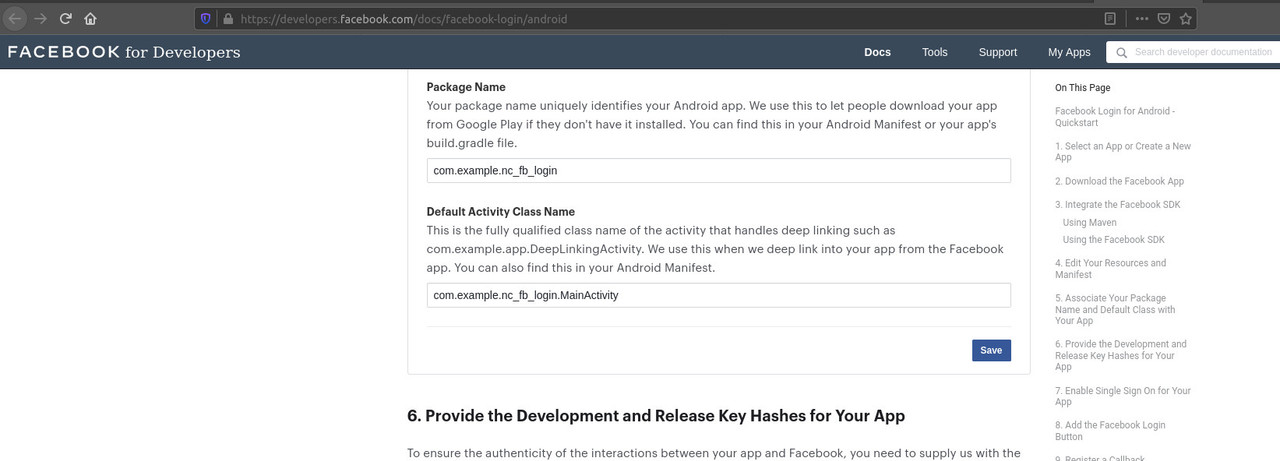The width and height of the screenshot is (1280, 461).
Task: Click the Default Activity Class Name label text
Action: click(x=501, y=212)
